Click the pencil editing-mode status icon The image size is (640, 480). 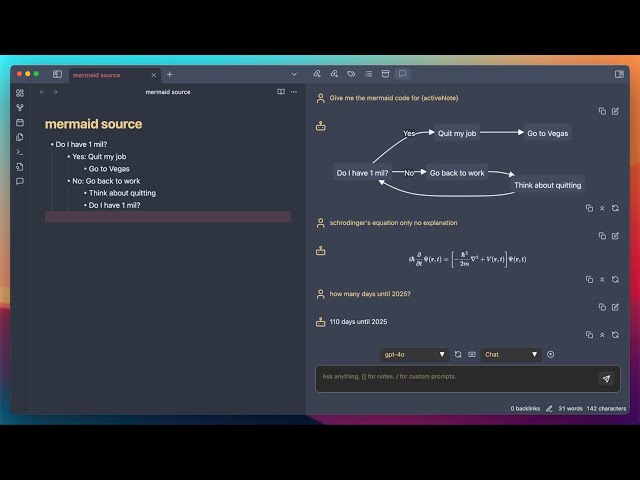coord(549,409)
